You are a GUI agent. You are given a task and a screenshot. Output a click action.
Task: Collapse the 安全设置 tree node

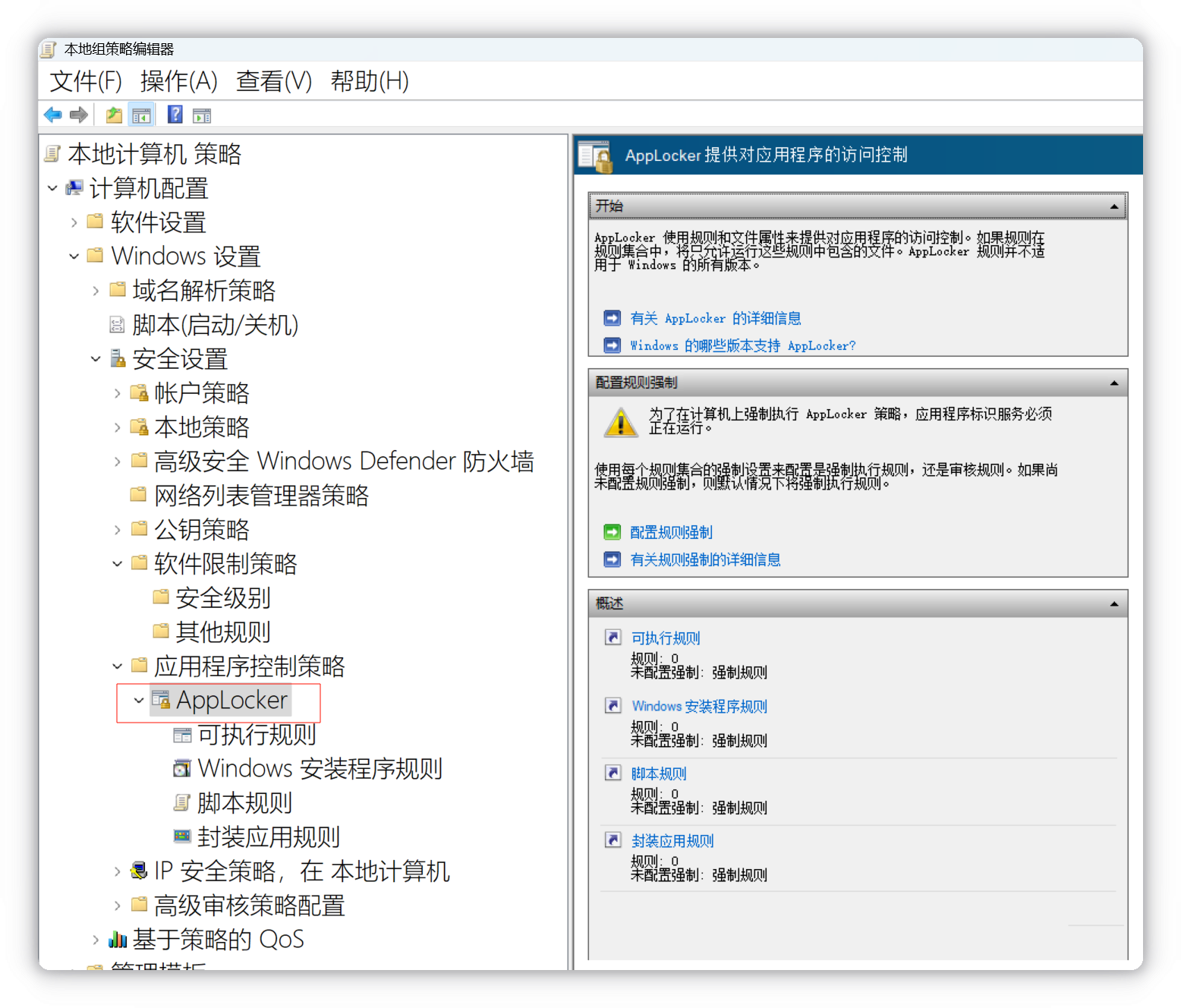(96, 358)
